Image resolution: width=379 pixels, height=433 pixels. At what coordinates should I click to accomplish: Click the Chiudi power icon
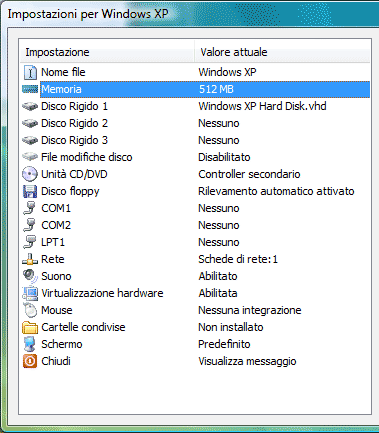[30, 361]
